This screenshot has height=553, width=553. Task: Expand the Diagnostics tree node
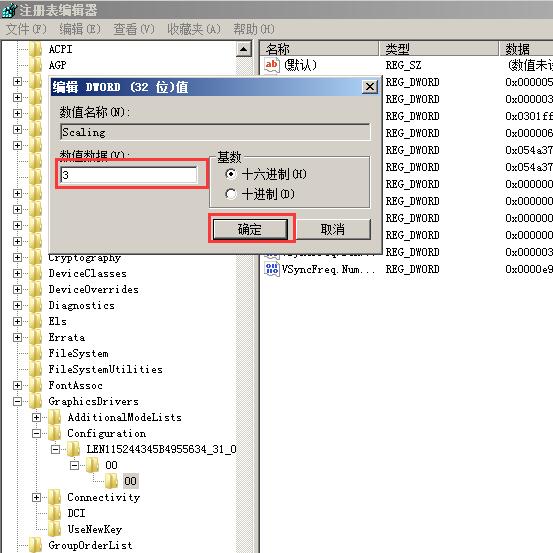click(x=17, y=305)
